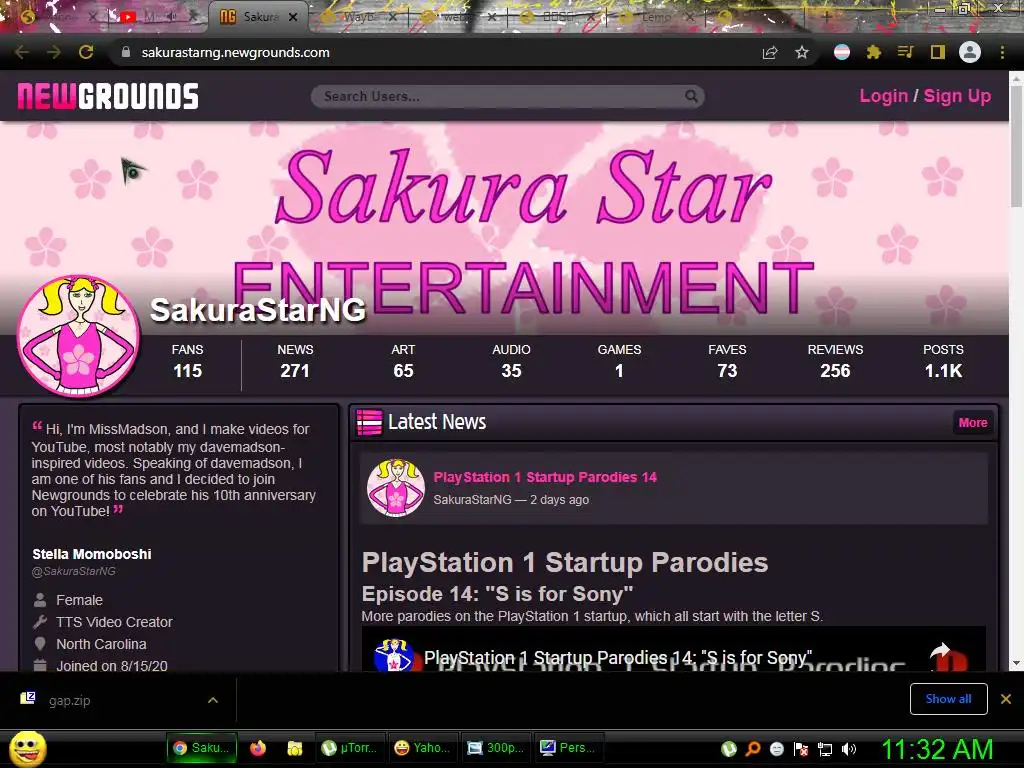
Task: Open the GAMES 1 section
Action: tap(619, 361)
